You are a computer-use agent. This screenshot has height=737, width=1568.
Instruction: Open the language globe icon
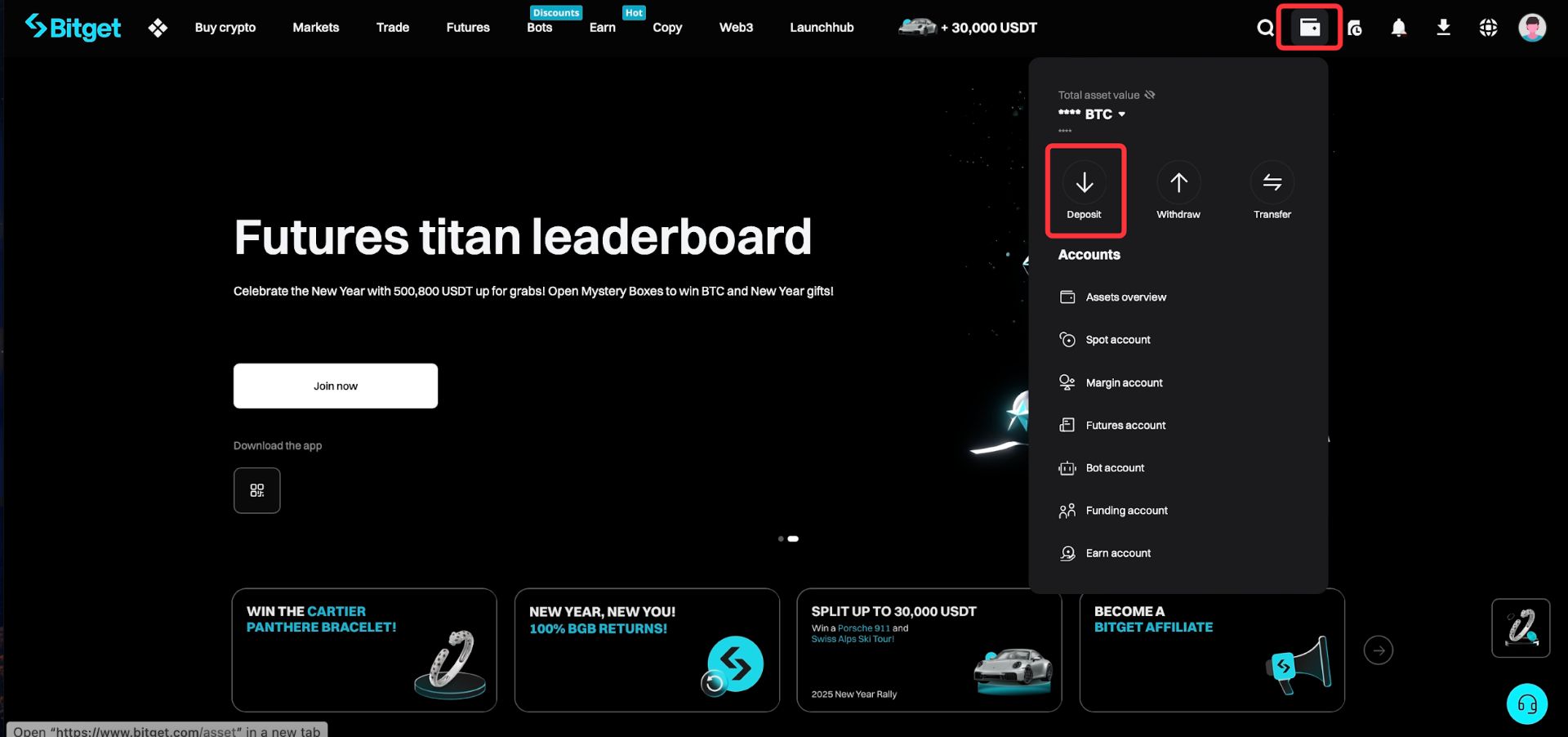1488,28
